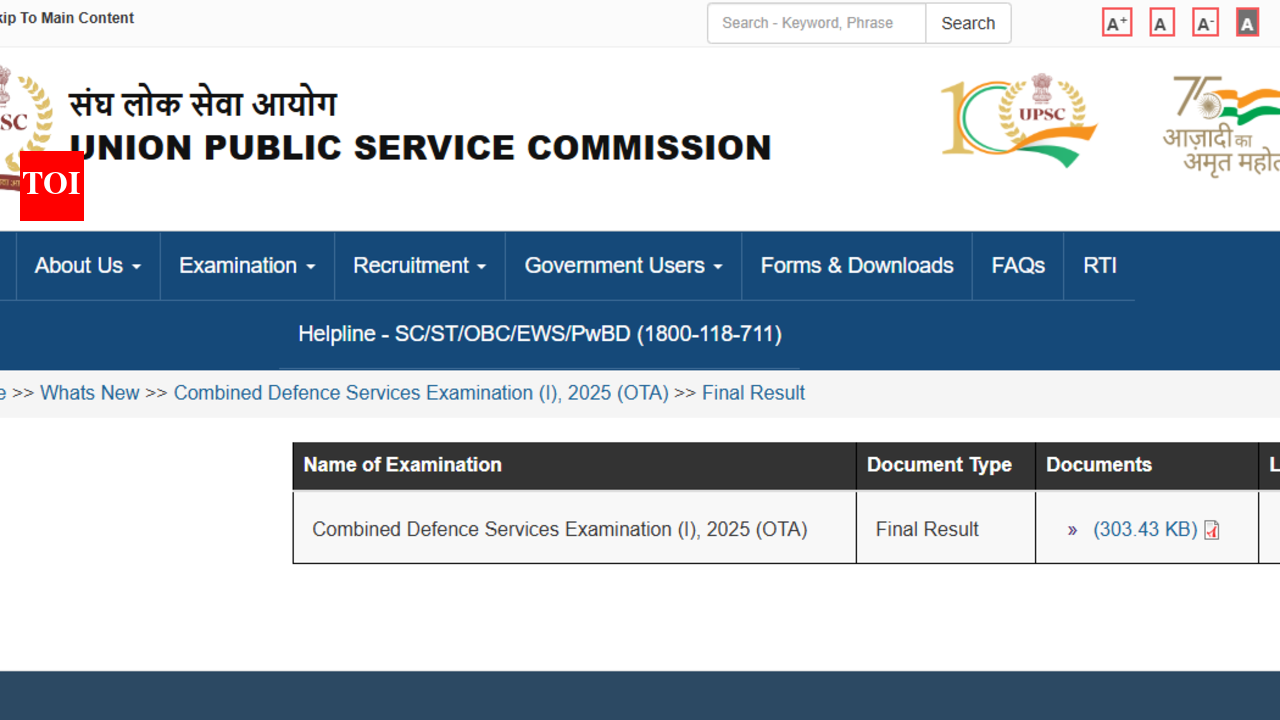The width and height of the screenshot is (1280, 720).
Task: Click the increase font size A+ icon
Action: (1116, 23)
